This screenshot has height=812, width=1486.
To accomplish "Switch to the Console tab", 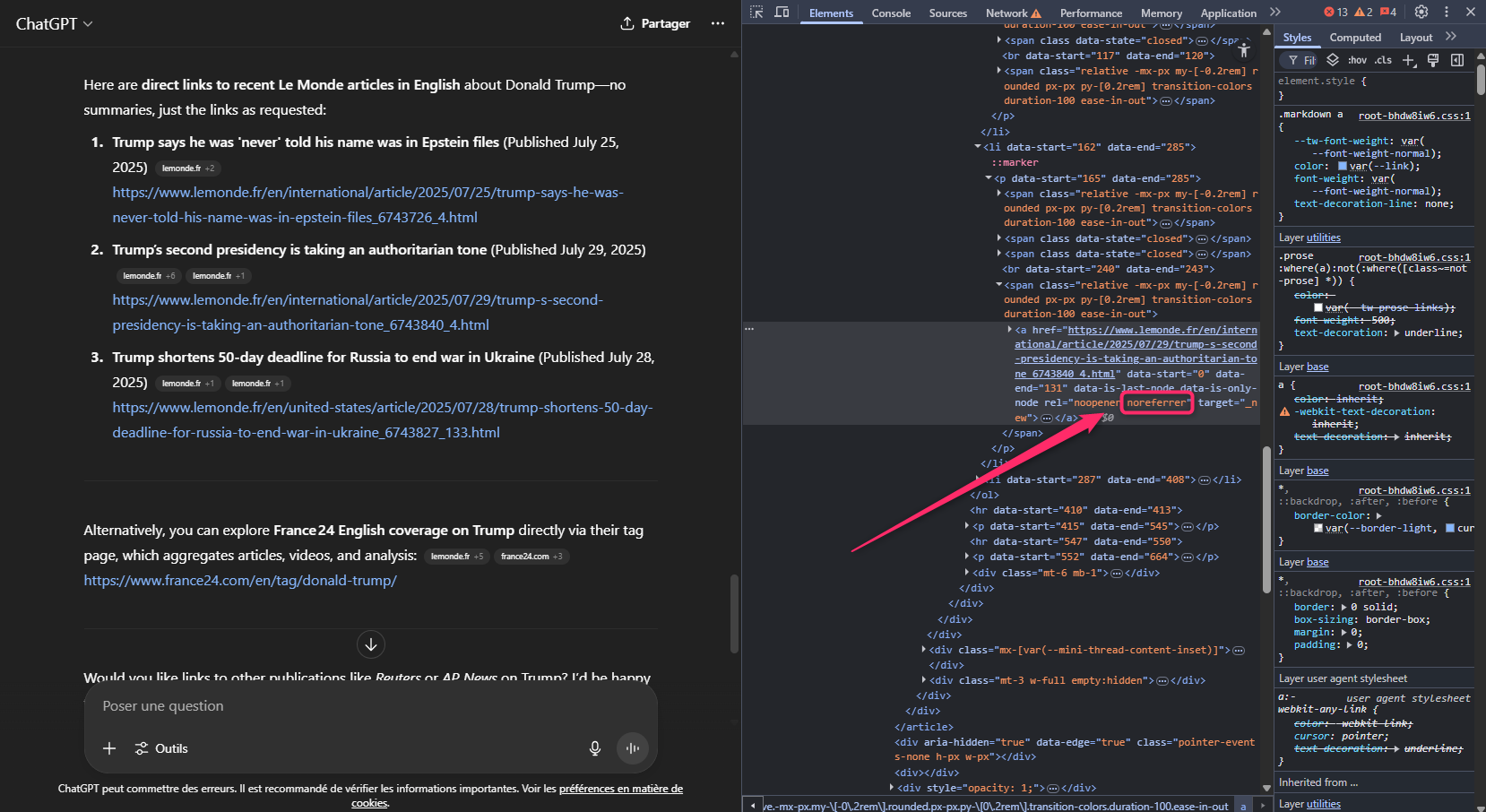I will click(x=891, y=13).
